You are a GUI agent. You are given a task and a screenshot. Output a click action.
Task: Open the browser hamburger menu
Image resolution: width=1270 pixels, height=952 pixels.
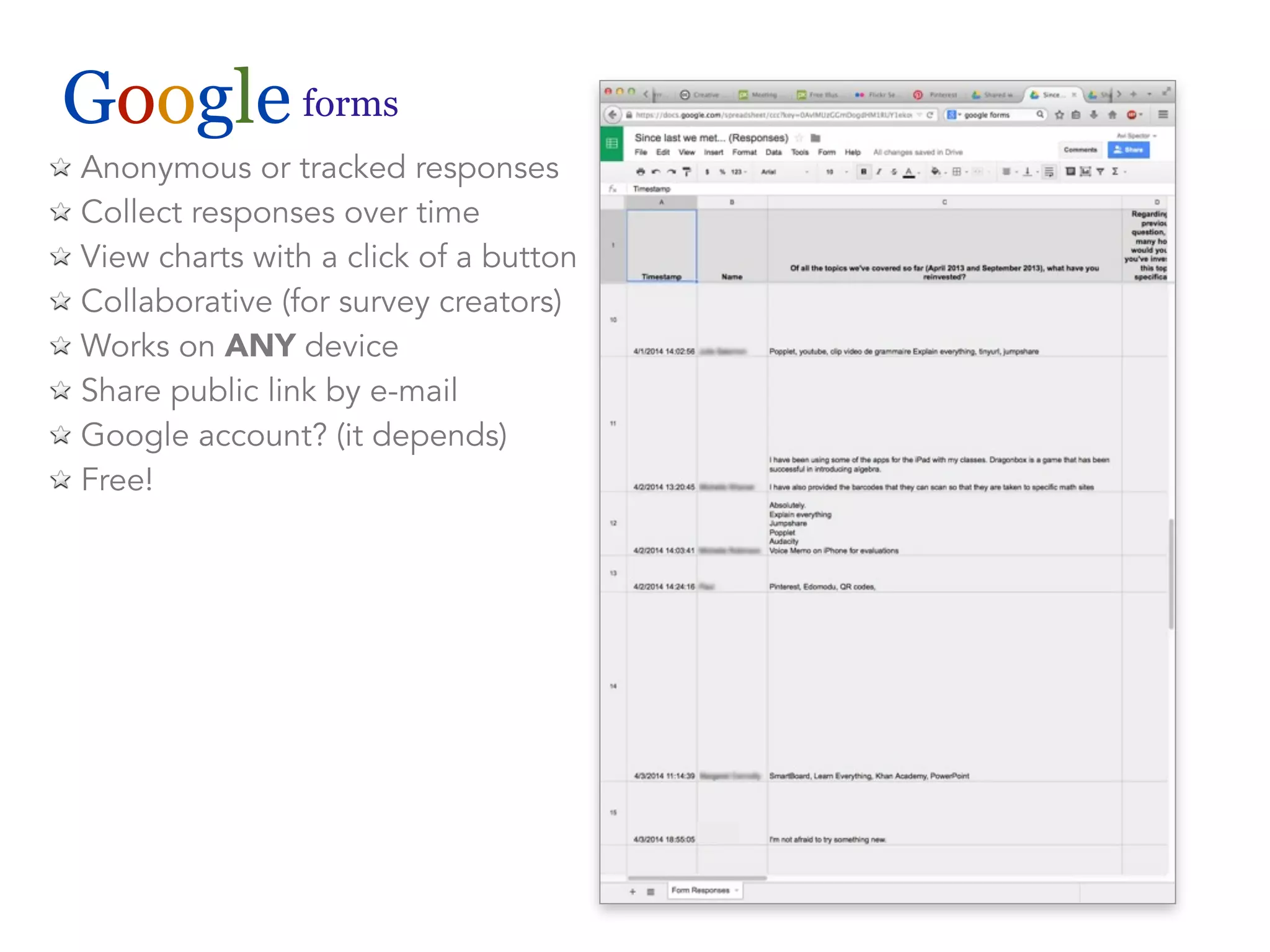[1163, 115]
